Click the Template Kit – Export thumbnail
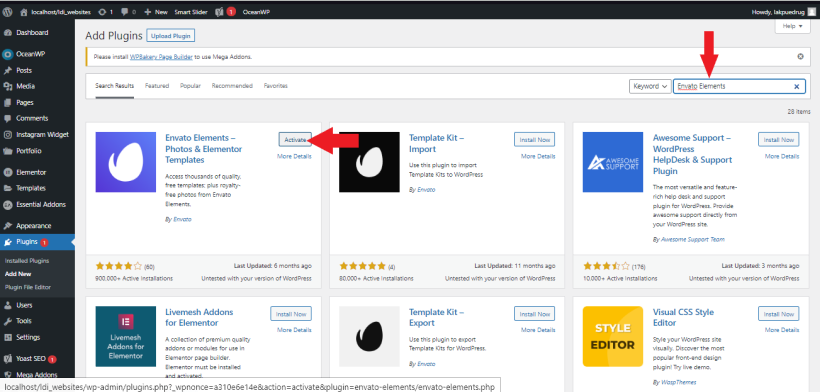This screenshot has height=392, width=820. 369,337
